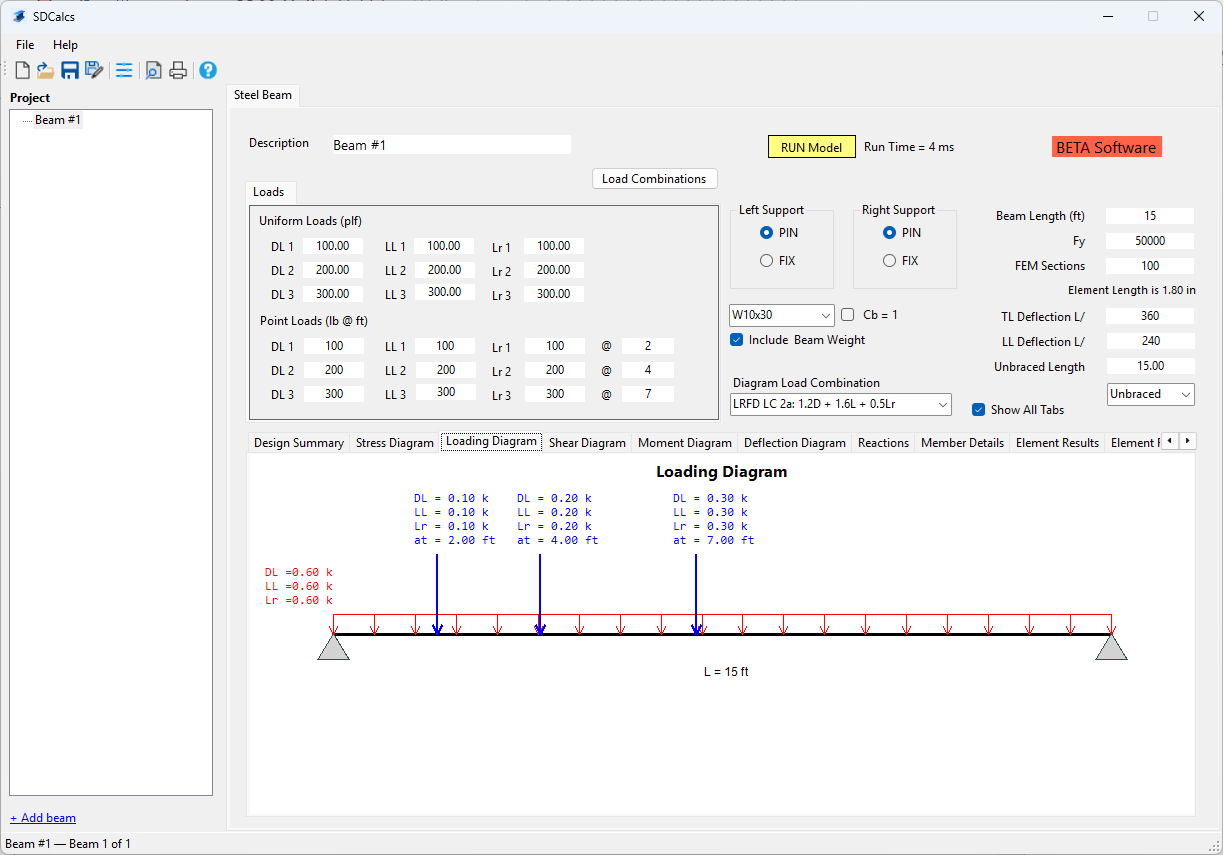Click the Save floppy disk icon
This screenshot has width=1225, height=857.
70,70
